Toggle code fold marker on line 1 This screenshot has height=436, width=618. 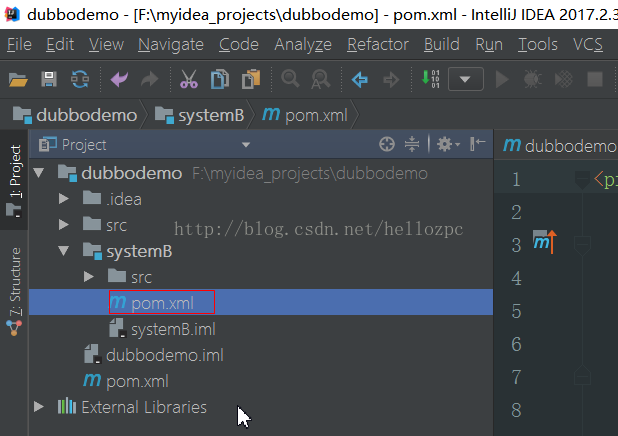582,180
